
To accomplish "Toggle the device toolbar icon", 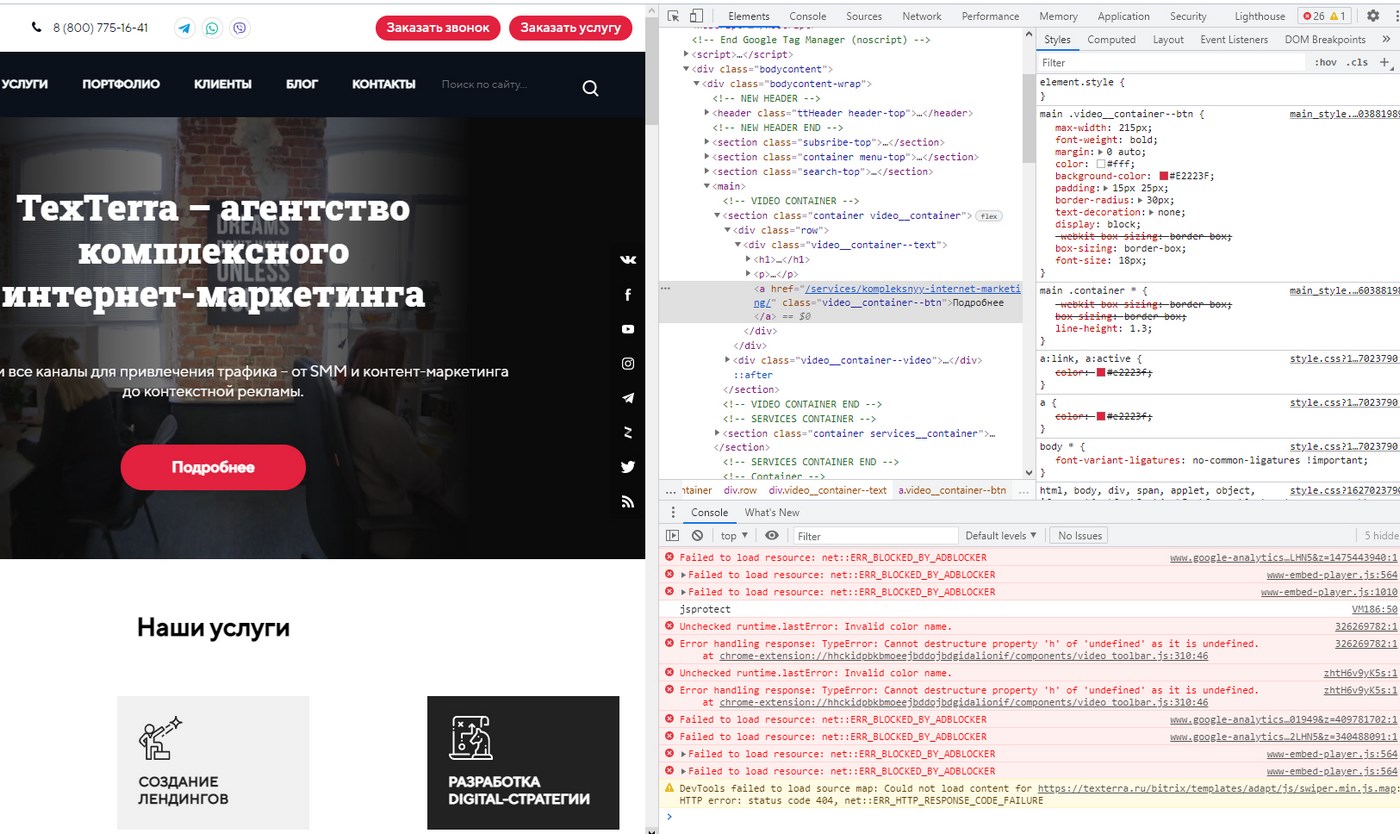I will pos(696,16).
